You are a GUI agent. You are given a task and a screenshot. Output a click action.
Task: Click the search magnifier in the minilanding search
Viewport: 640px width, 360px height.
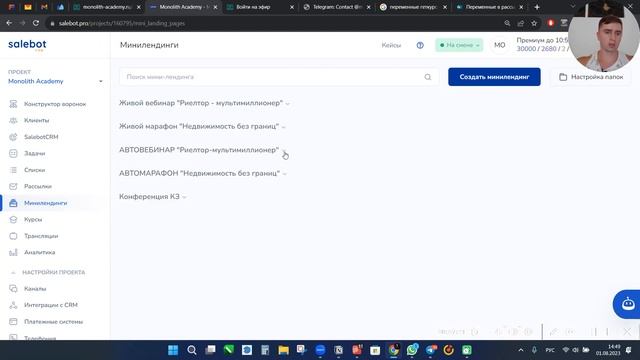coord(427,77)
